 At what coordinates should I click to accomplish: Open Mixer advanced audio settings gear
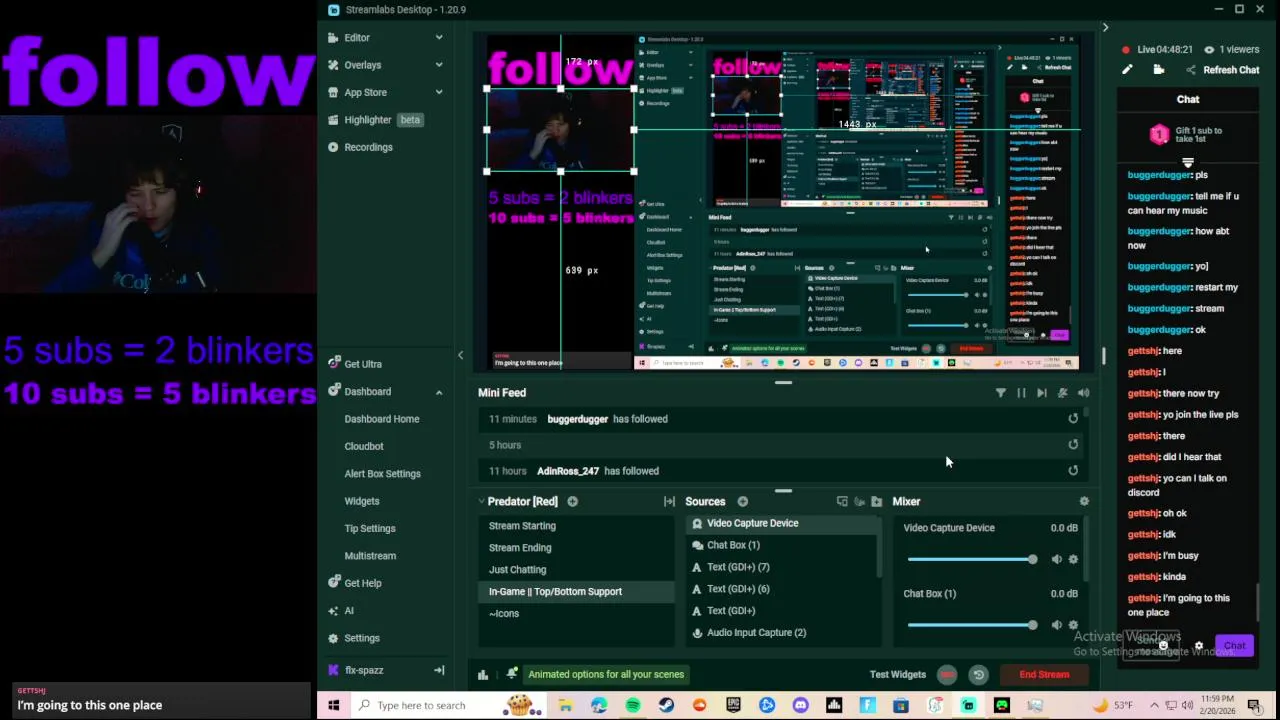point(1084,501)
